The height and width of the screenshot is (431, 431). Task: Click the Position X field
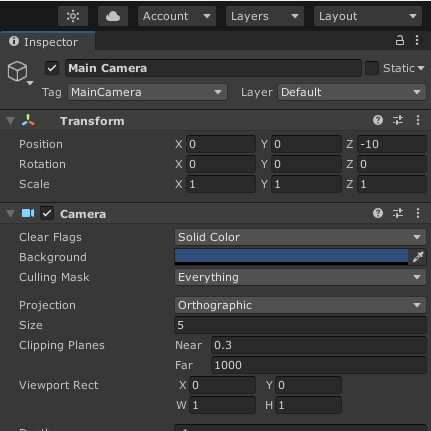[x=221, y=144]
